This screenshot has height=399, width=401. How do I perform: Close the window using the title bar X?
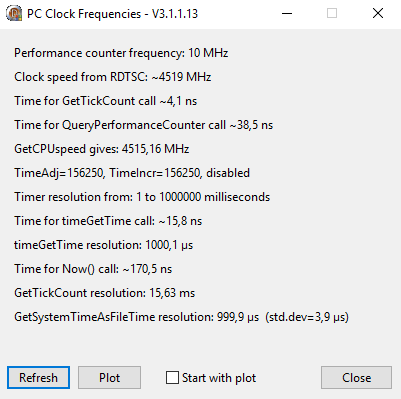378,14
